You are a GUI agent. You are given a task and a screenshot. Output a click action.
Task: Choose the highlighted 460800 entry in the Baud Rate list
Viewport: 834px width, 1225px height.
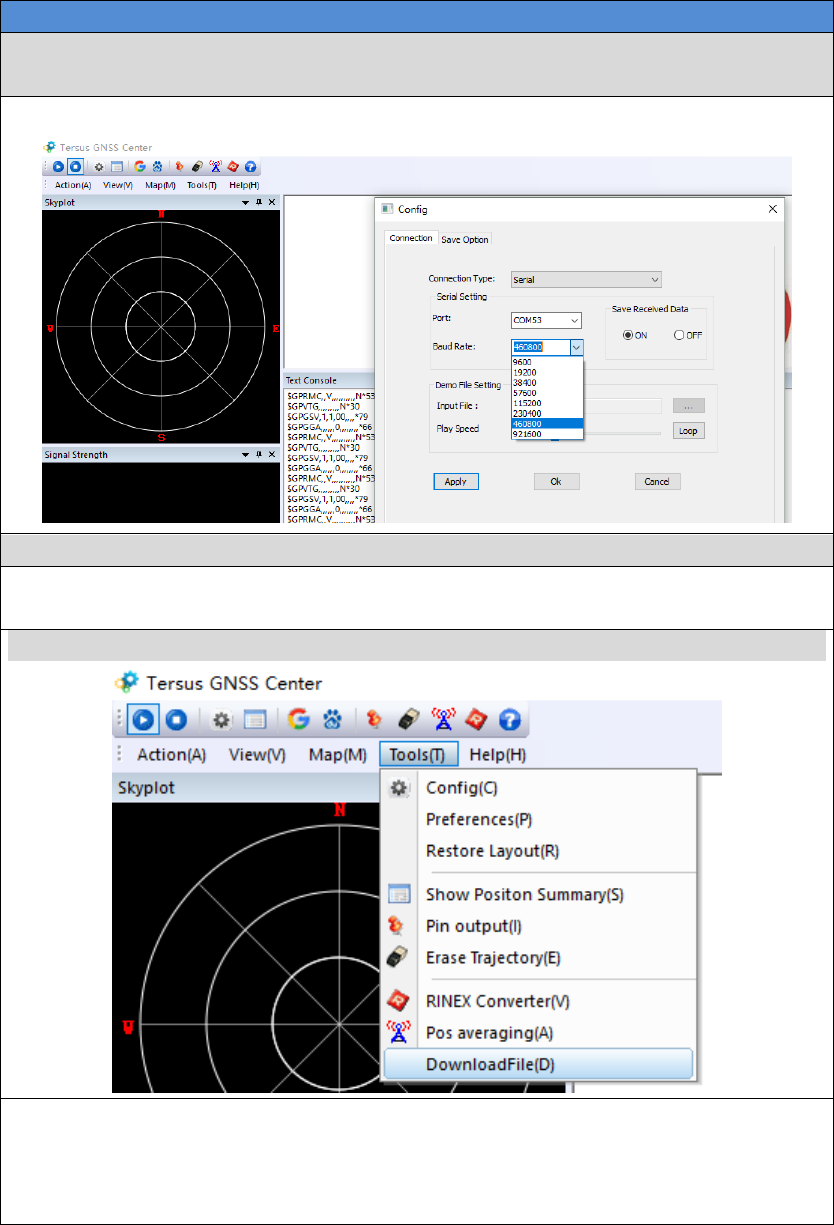pos(547,424)
